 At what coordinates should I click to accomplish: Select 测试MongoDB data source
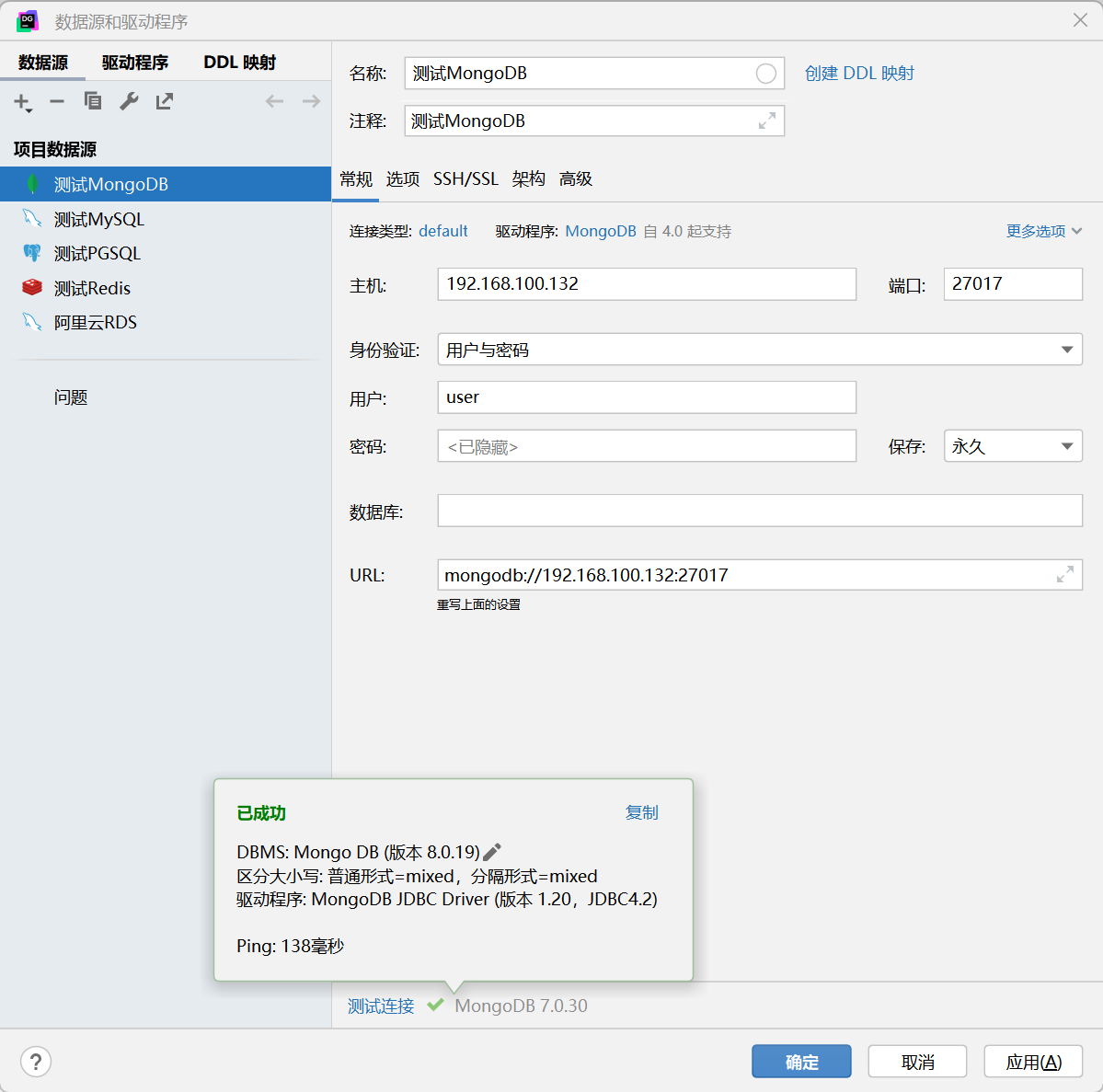[166, 184]
